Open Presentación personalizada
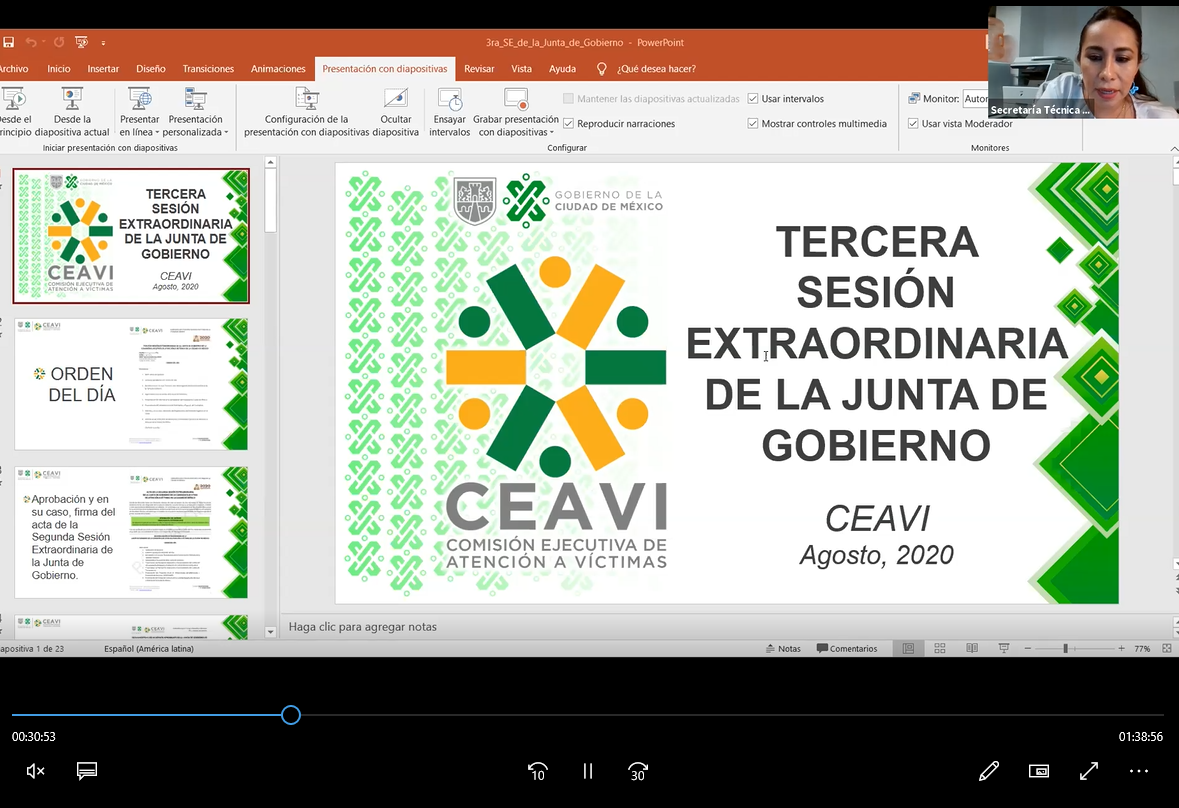 [195, 112]
